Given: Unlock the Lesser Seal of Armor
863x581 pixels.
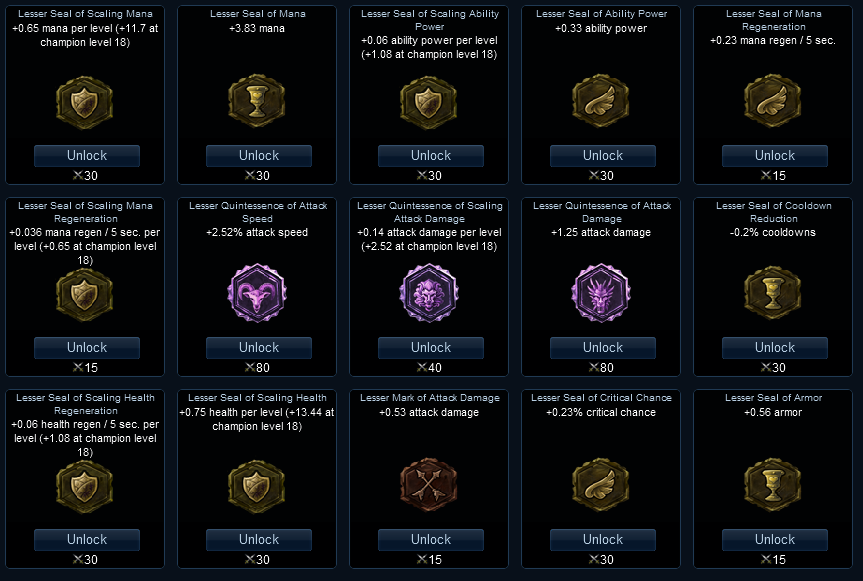Looking at the screenshot, I should pos(775,540).
